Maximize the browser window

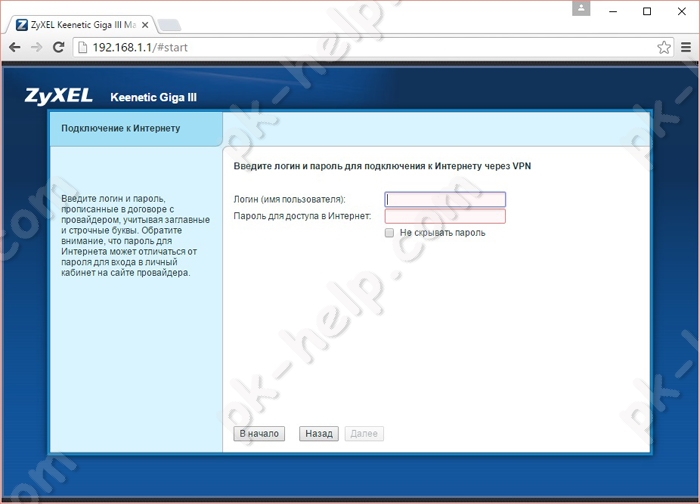coord(647,12)
